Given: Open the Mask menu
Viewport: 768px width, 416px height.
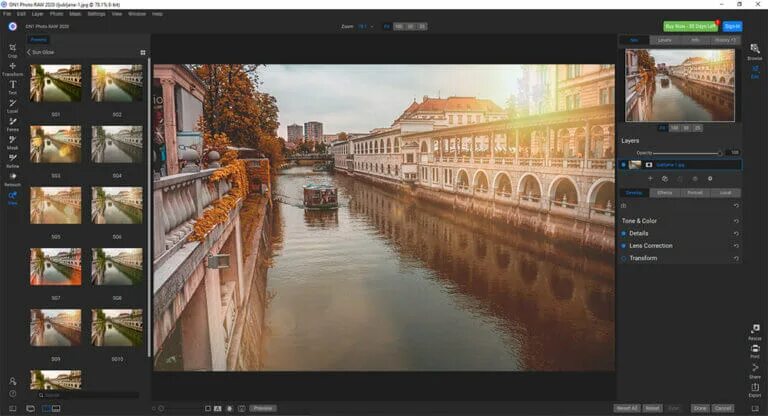Looking at the screenshot, I should click(75, 14).
